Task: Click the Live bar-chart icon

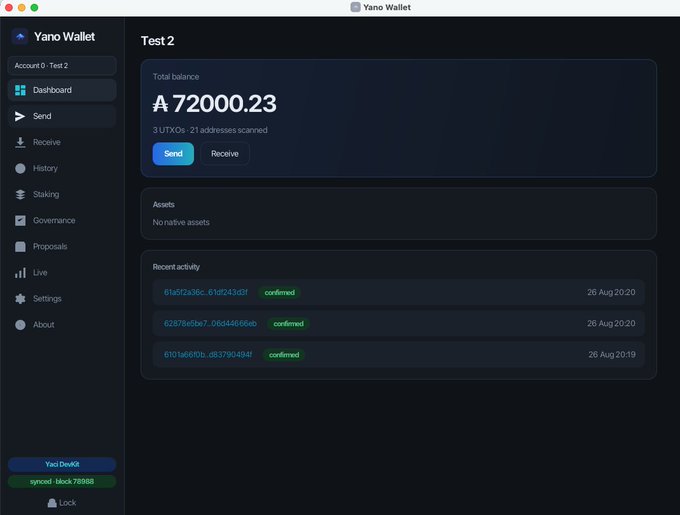Action: (20, 273)
